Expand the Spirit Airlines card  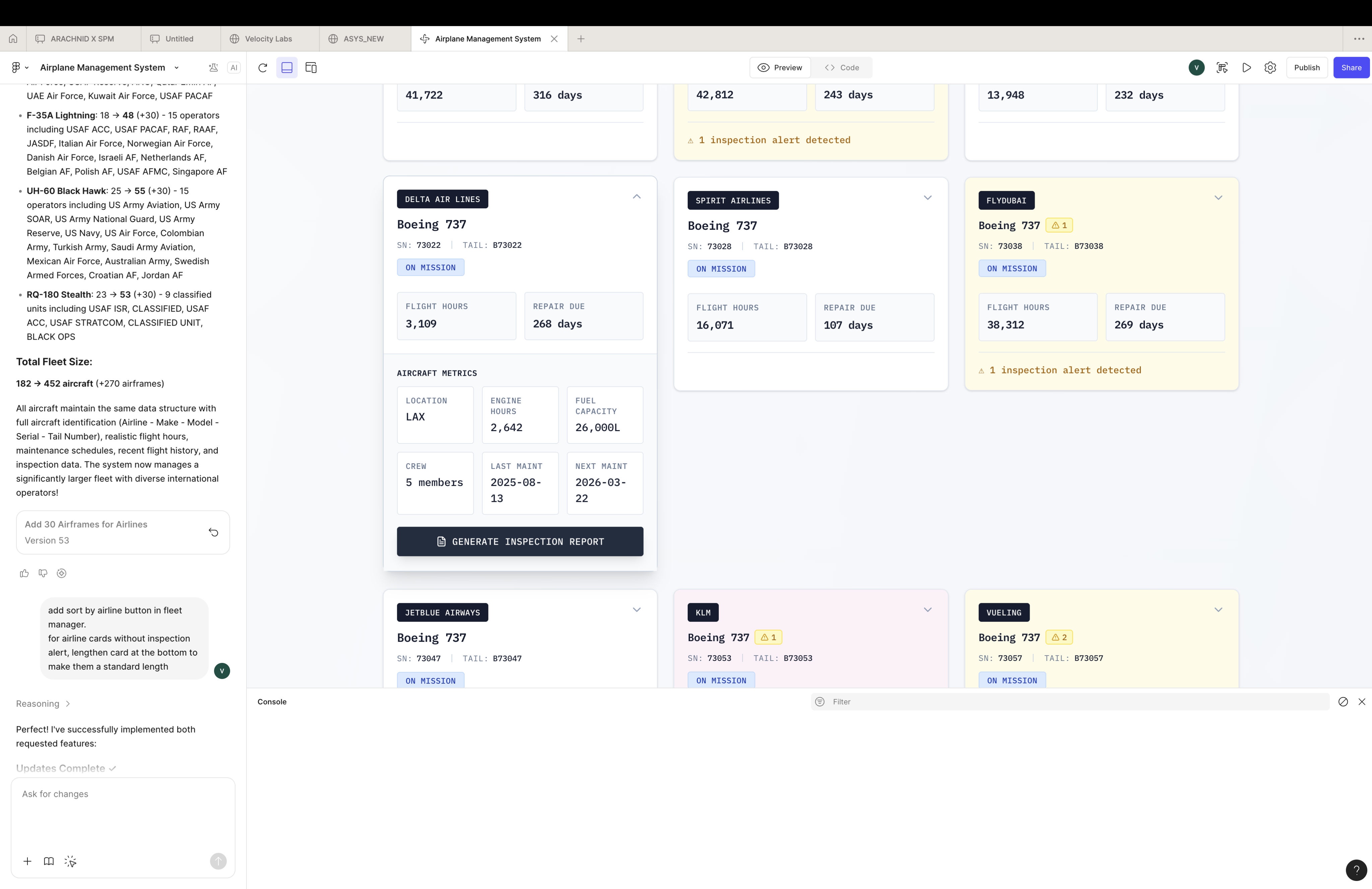927,198
